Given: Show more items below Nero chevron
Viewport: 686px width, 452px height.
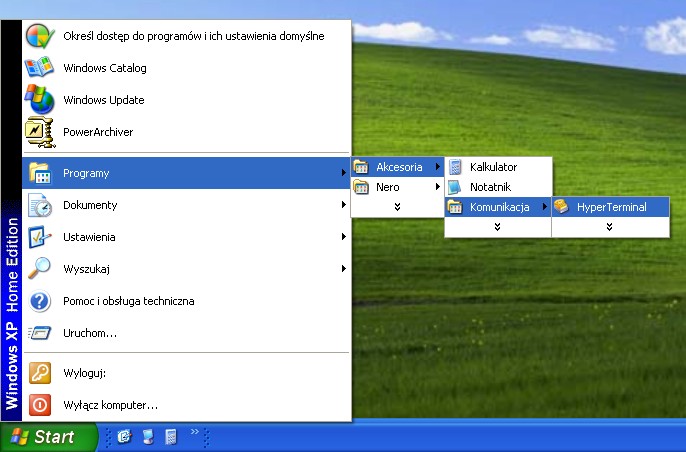Looking at the screenshot, I should point(397,207).
